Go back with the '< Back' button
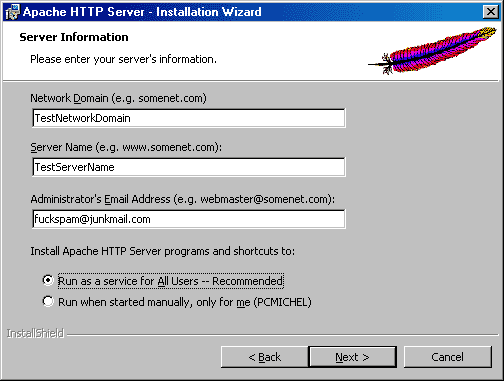The width and height of the screenshot is (504, 381). pos(265,357)
